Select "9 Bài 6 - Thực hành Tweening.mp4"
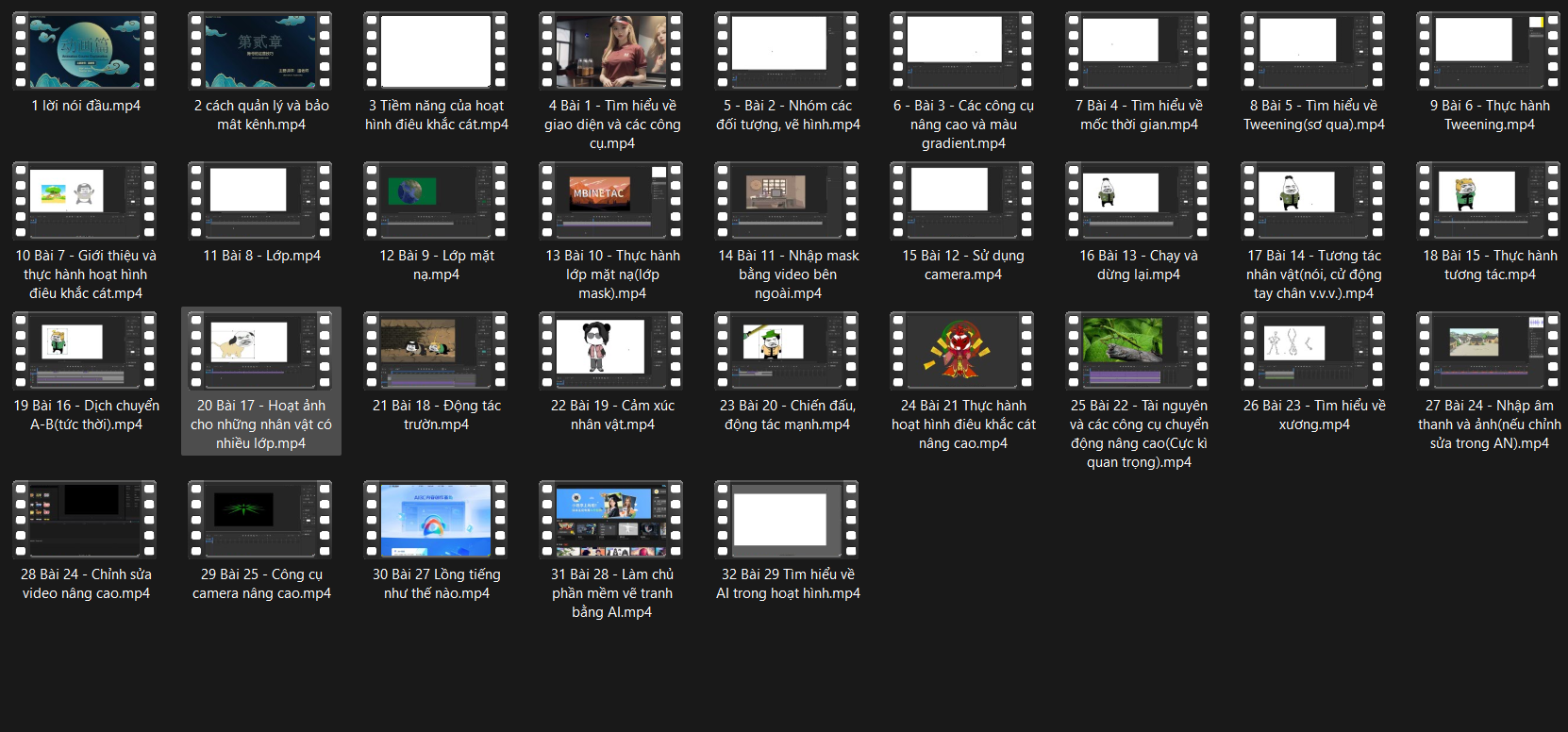The height and width of the screenshot is (732, 1568). coord(1489,53)
